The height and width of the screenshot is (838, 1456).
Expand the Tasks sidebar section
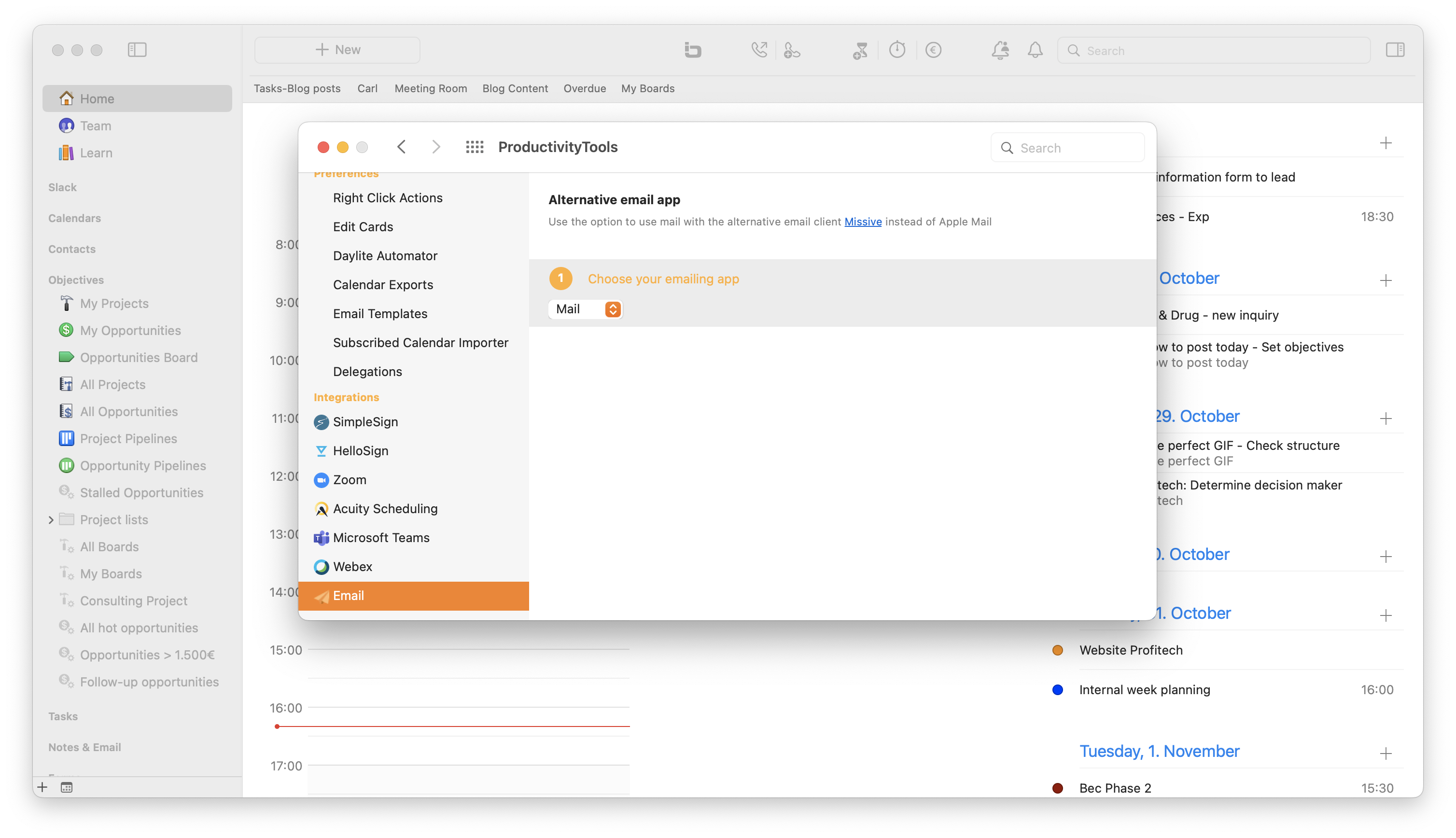tap(63, 716)
